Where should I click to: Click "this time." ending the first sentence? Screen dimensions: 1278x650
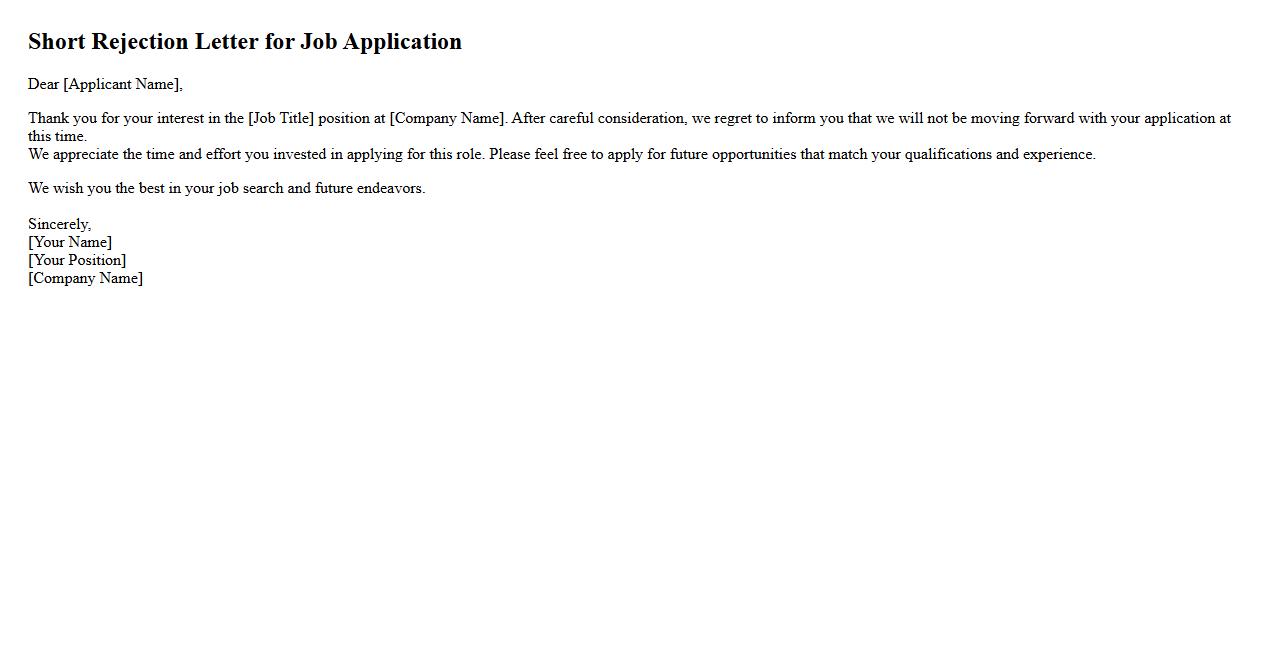[57, 136]
